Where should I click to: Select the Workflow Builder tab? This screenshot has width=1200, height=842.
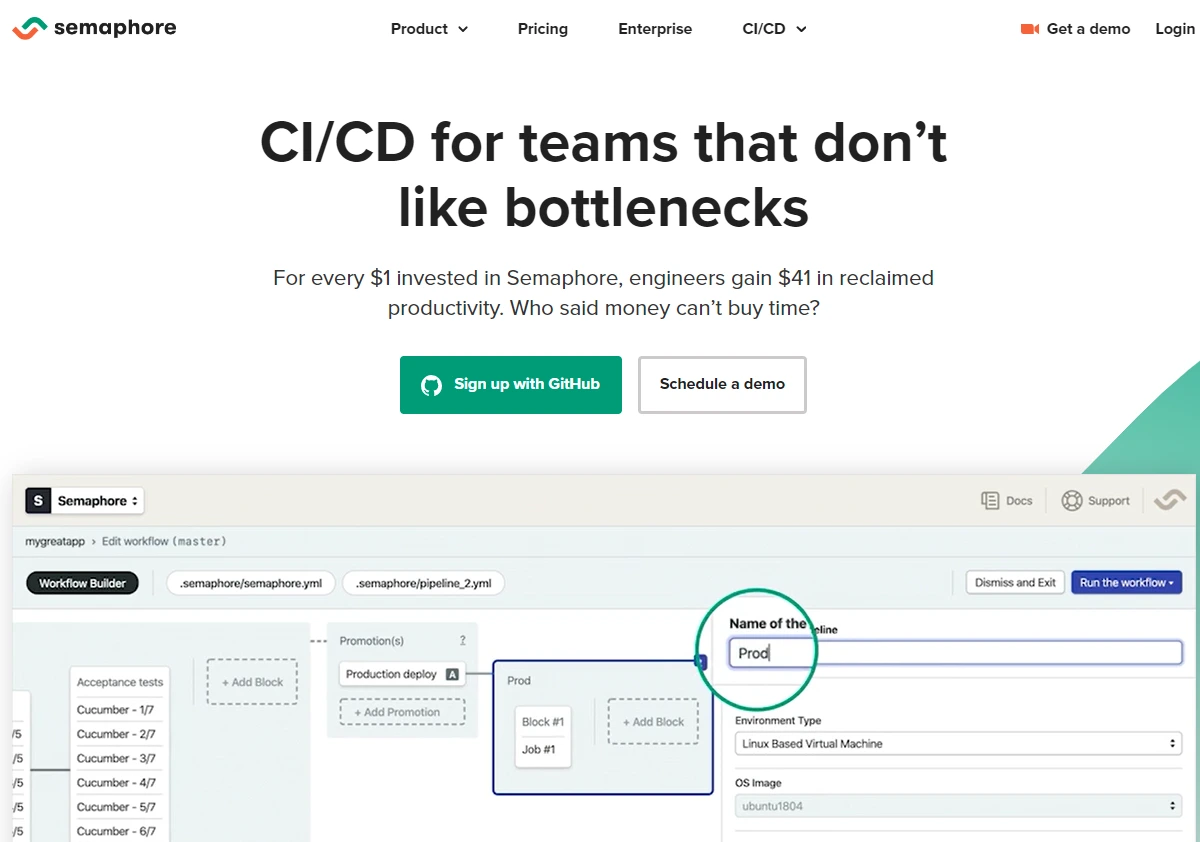[x=82, y=583]
